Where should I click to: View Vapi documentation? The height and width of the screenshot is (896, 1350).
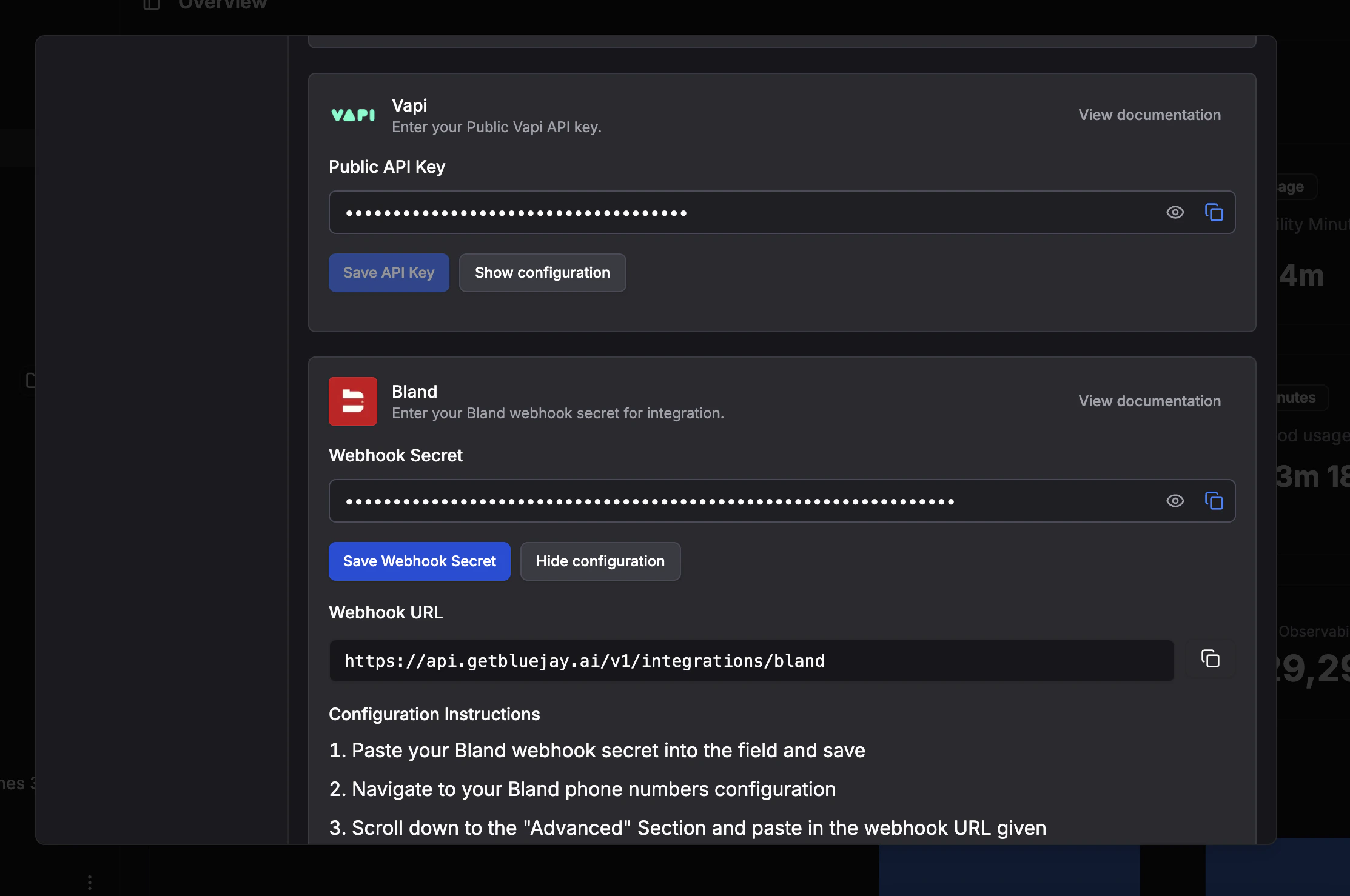pyautogui.click(x=1149, y=115)
